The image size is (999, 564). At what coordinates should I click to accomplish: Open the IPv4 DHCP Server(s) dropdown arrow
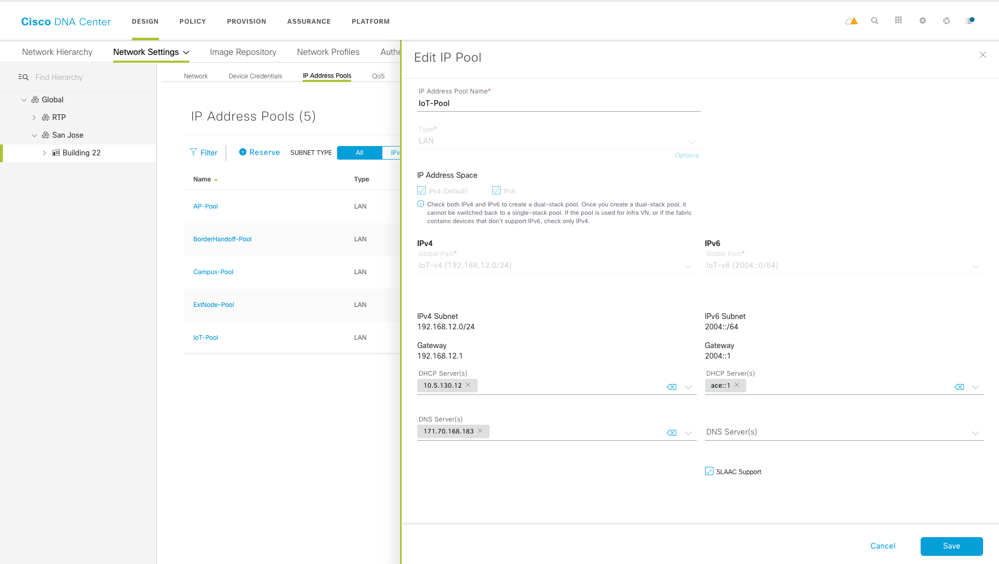tap(688, 387)
